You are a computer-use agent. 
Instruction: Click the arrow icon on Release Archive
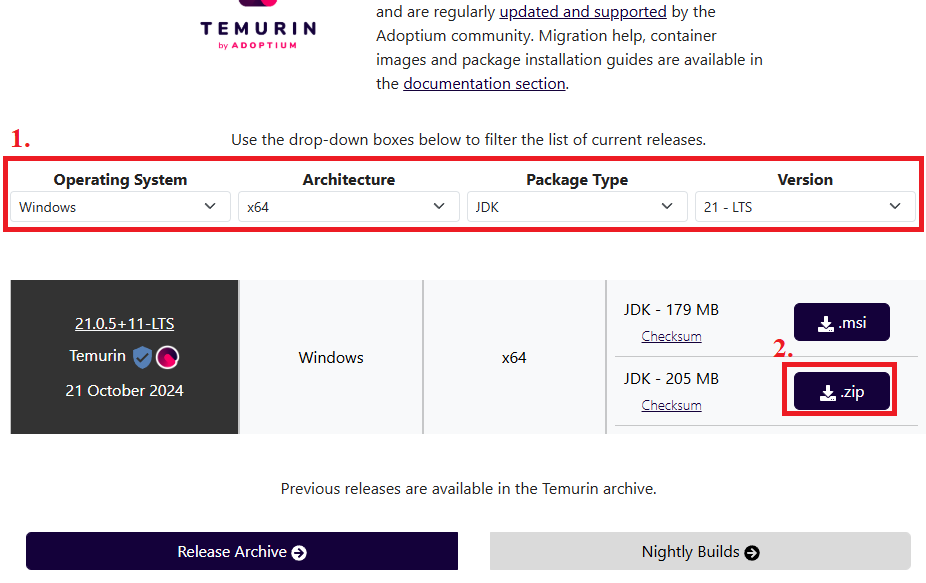pyautogui.click(x=299, y=553)
